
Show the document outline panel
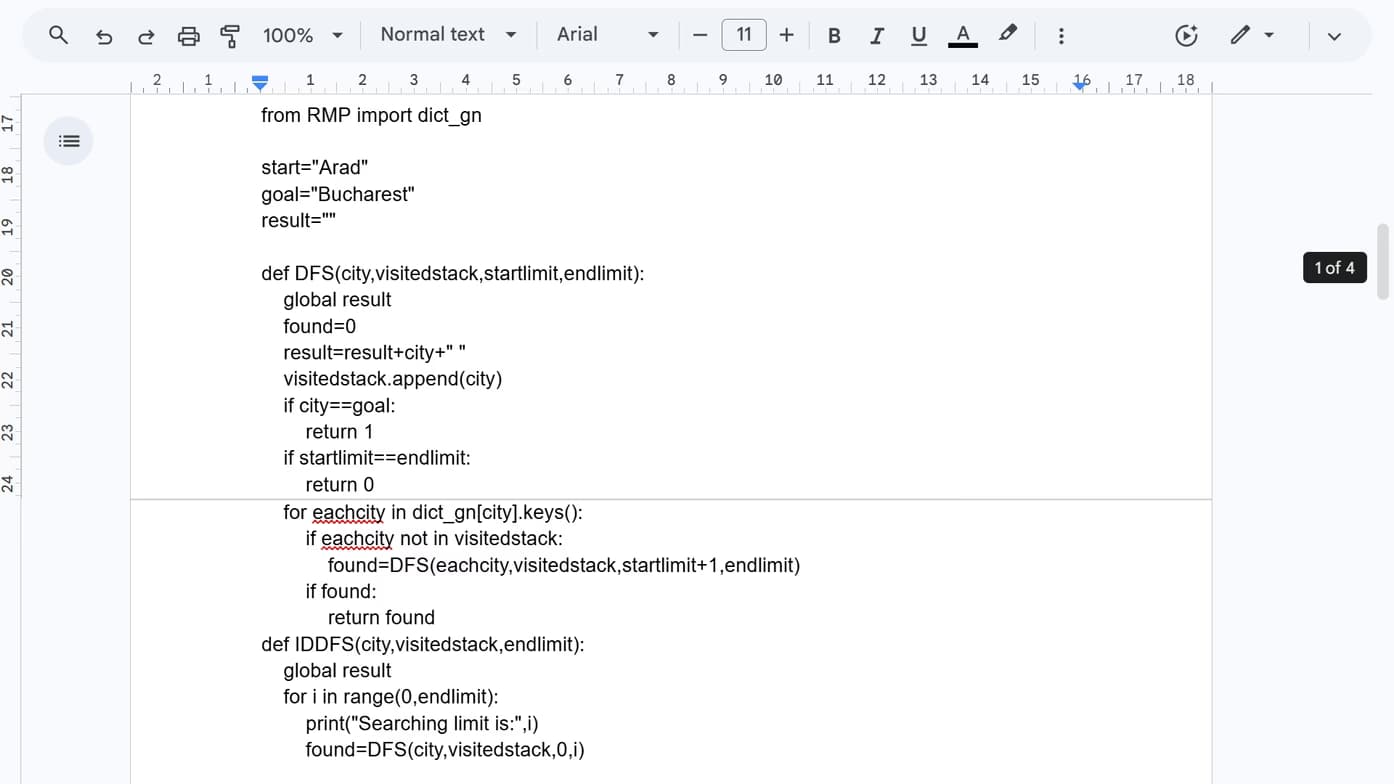click(x=69, y=141)
